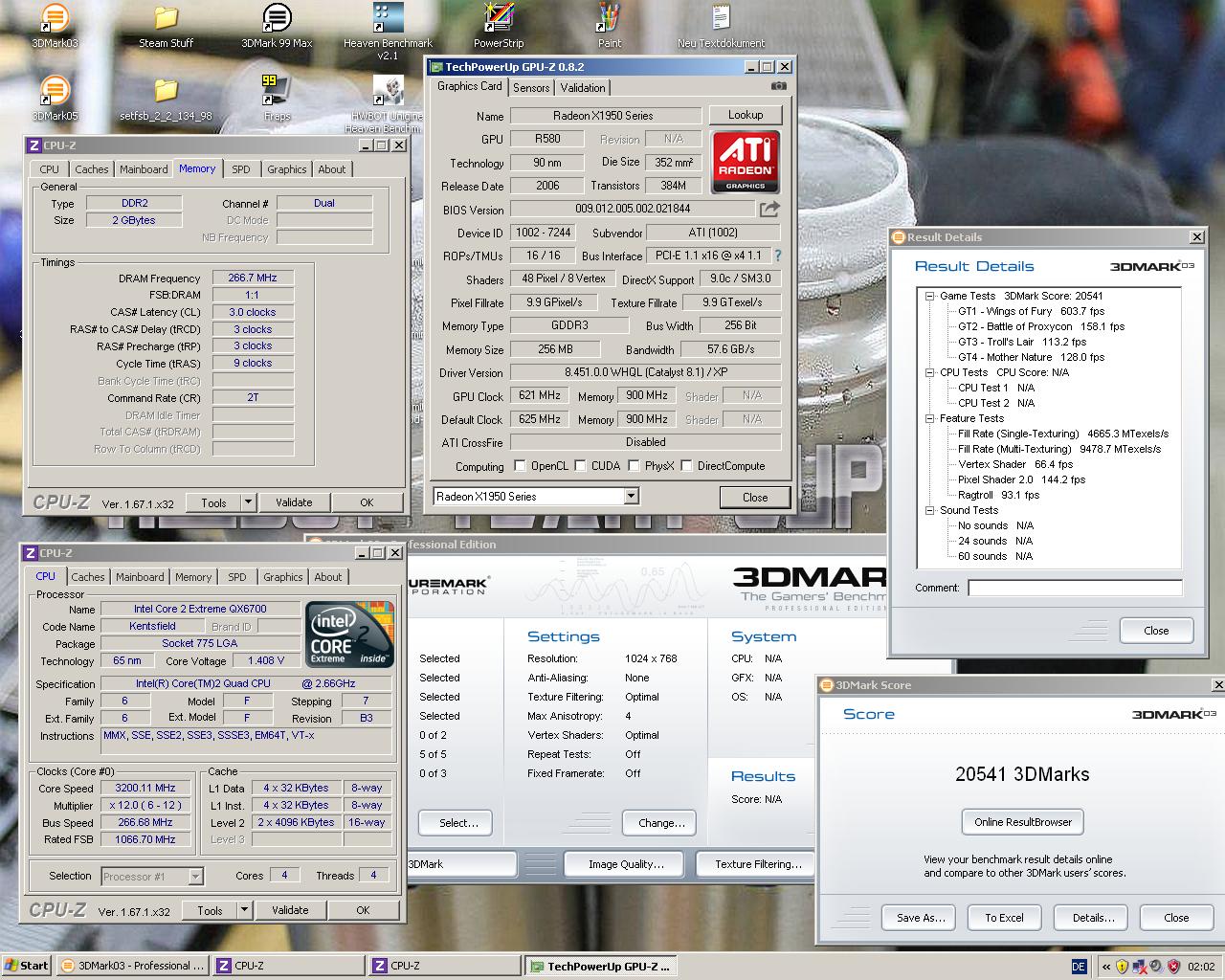Click GPU-Z screenshot camera icon
The height and width of the screenshot is (980, 1225).
(779, 86)
